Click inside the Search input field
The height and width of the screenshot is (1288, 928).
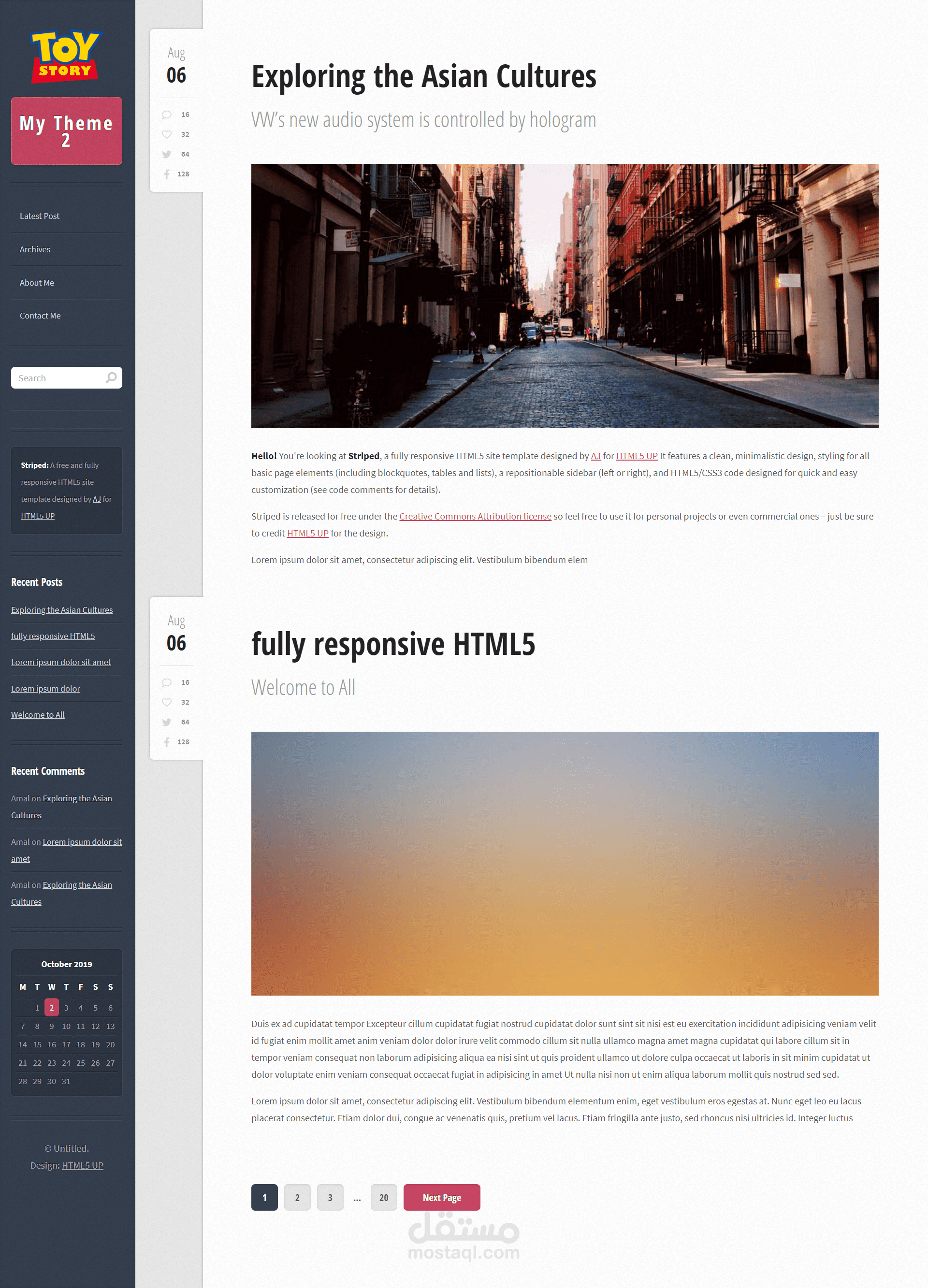[x=57, y=378]
